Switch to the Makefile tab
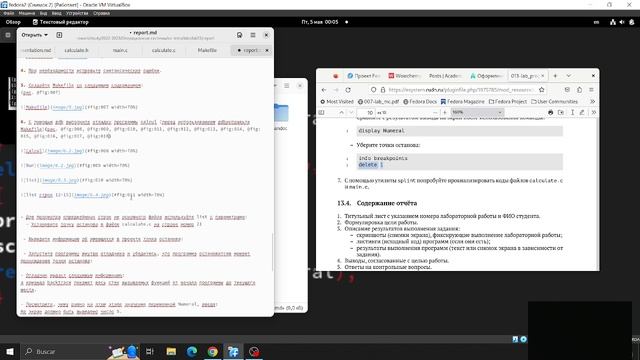Viewport: 640px width, 360px height. coord(207,50)
